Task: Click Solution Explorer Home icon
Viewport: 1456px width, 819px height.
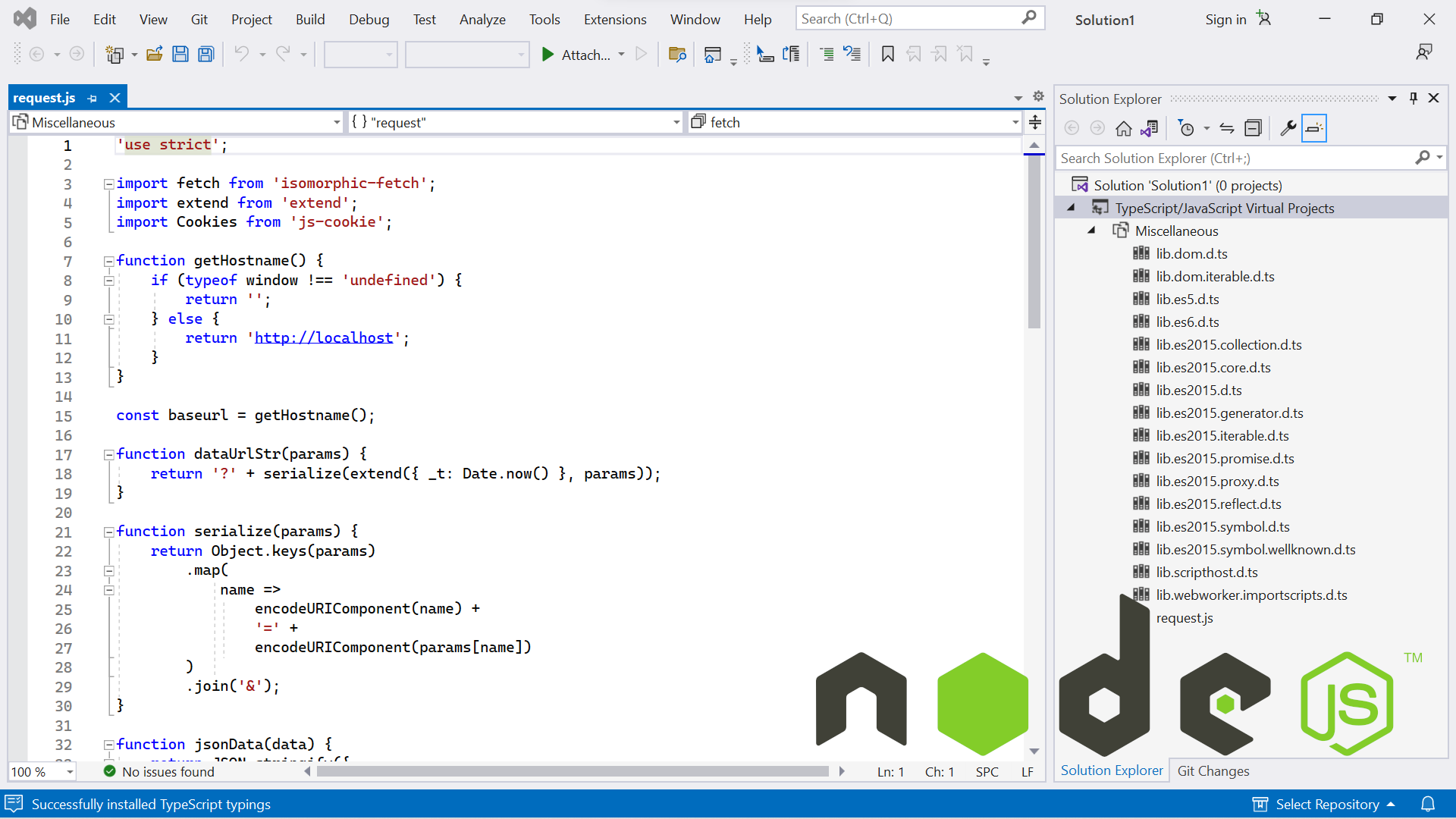Action: 1124,129
